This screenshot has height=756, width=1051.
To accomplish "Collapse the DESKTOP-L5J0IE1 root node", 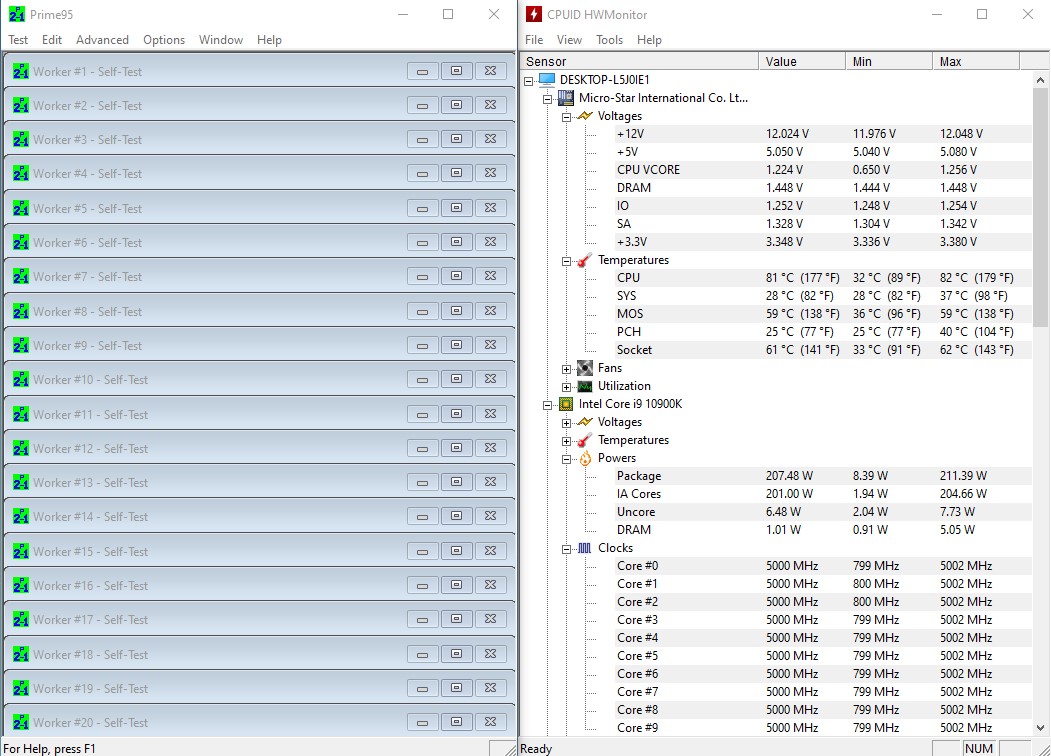I will click(x=529, y=80).
